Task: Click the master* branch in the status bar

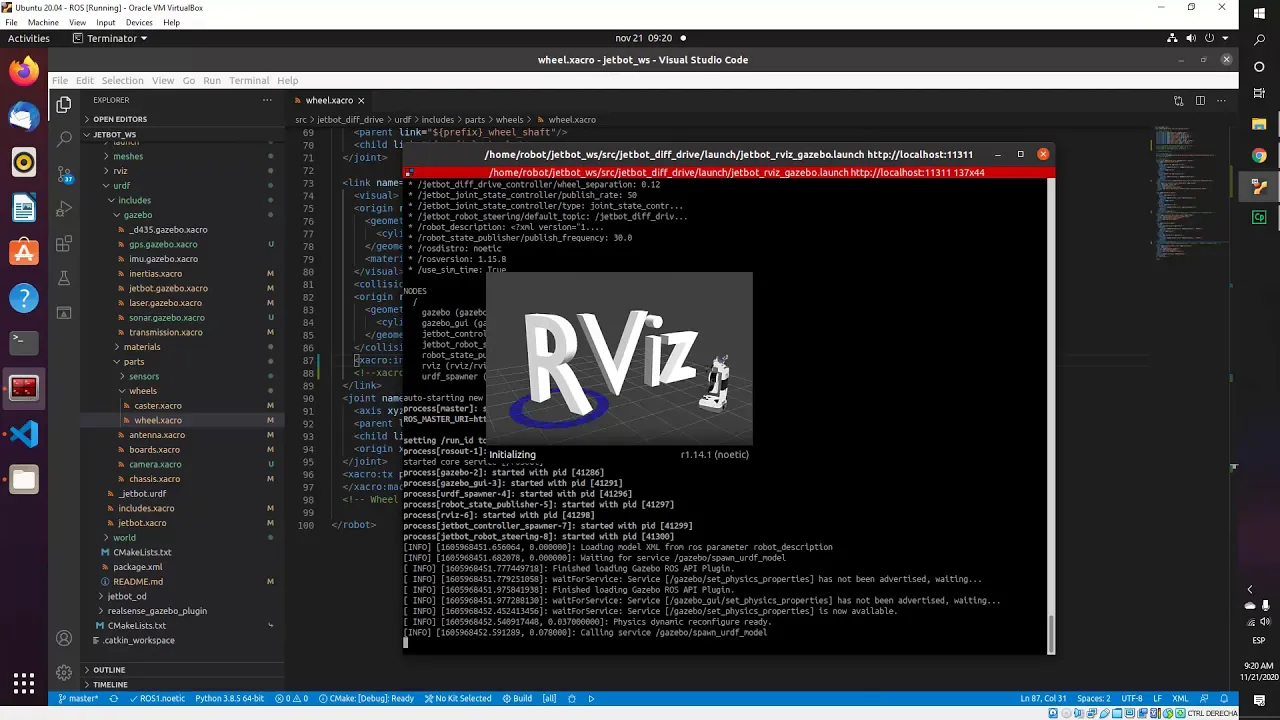Action: coord(78,698)
